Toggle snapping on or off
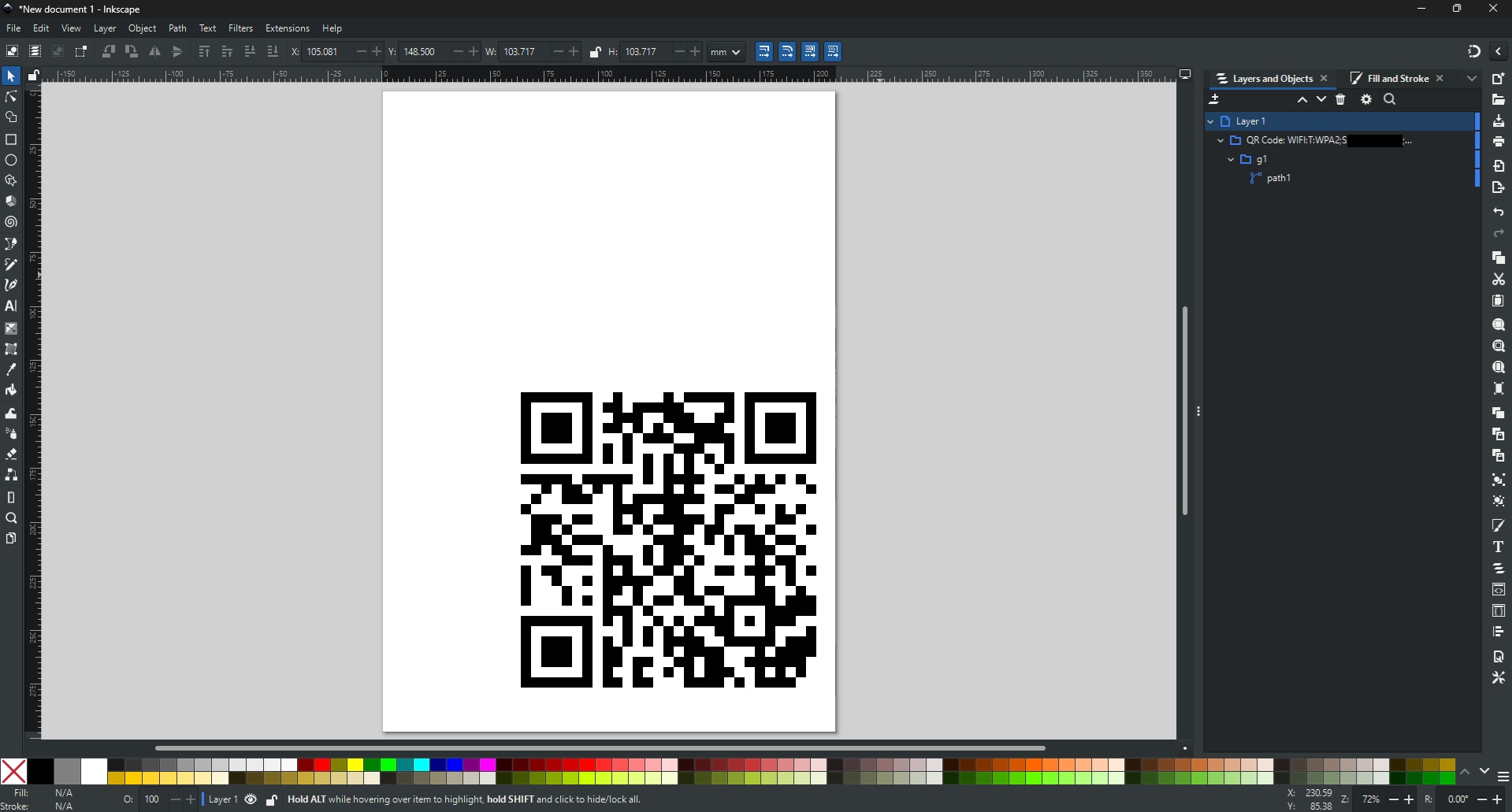Viewport: 1512px width, 812px height. pos(1474,52)
